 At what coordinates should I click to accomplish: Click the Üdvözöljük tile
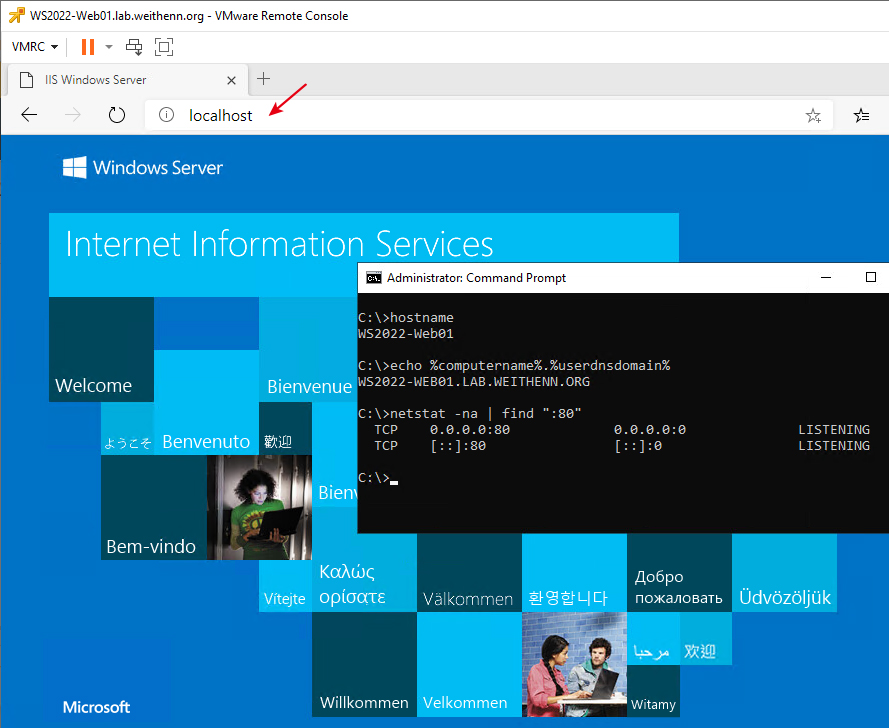pyautogui.click(x=784, y=573)
